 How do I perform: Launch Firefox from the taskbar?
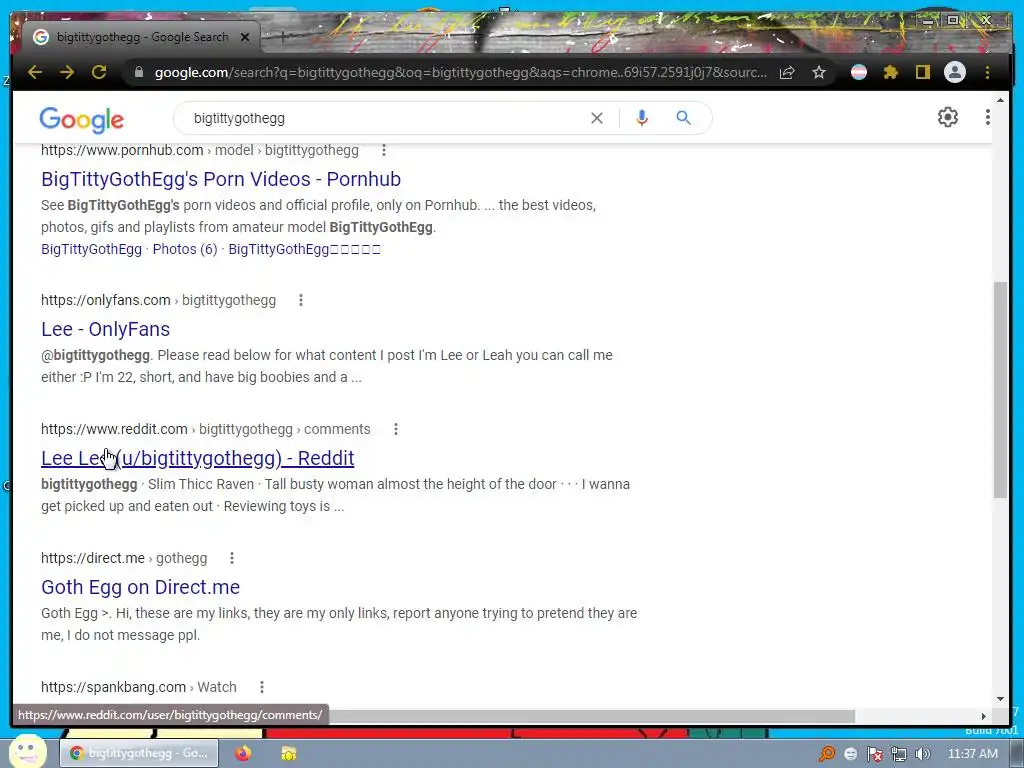243,753
